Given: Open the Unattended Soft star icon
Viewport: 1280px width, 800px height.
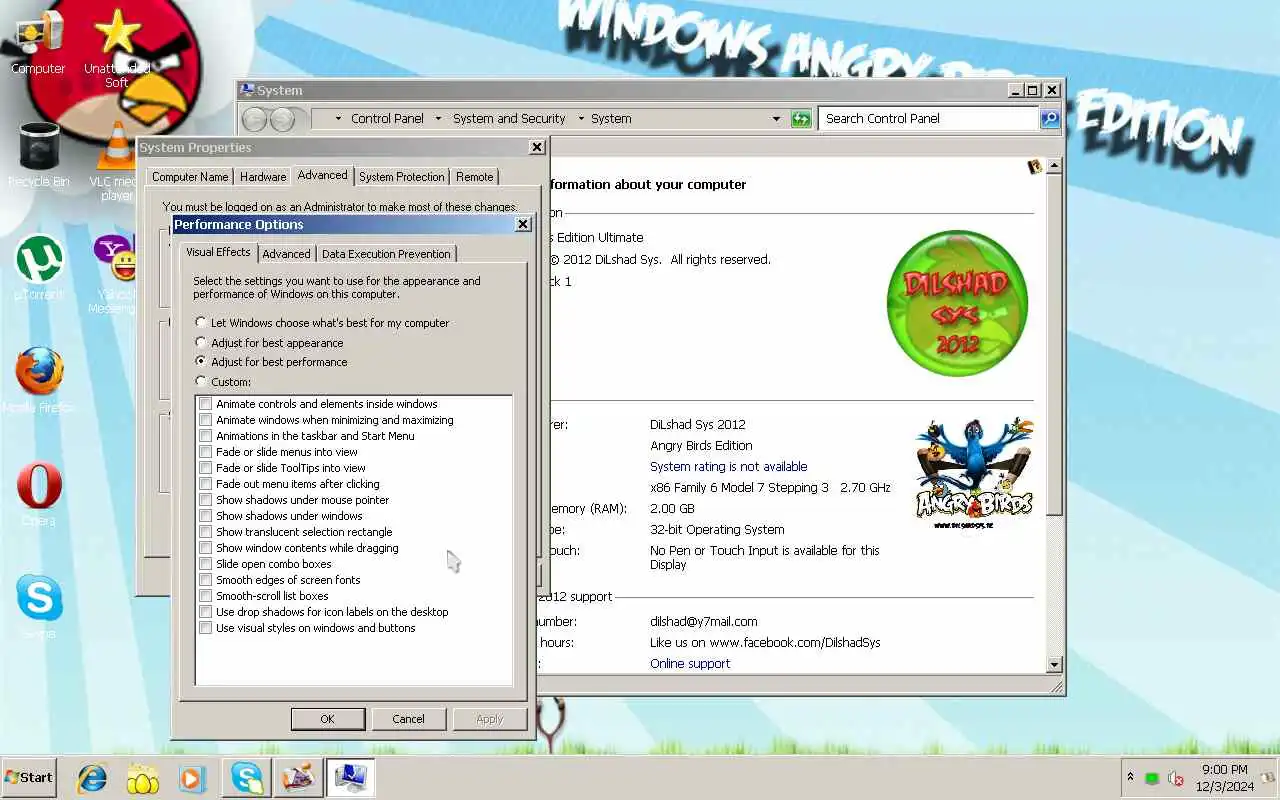Looking at the screenshot, I should [x=117, y=47].
